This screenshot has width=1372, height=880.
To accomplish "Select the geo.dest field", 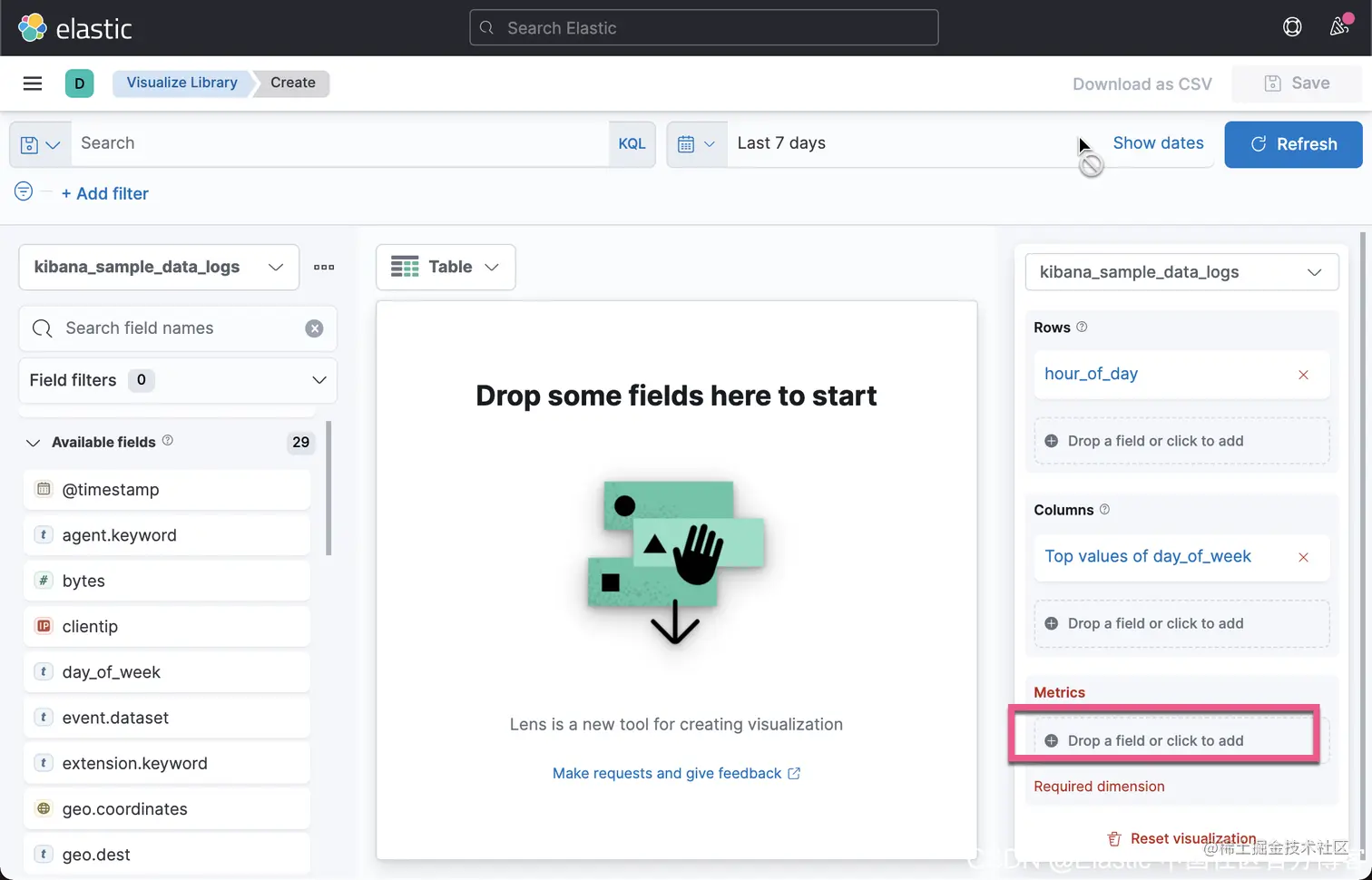I will (x=167, y=855).
